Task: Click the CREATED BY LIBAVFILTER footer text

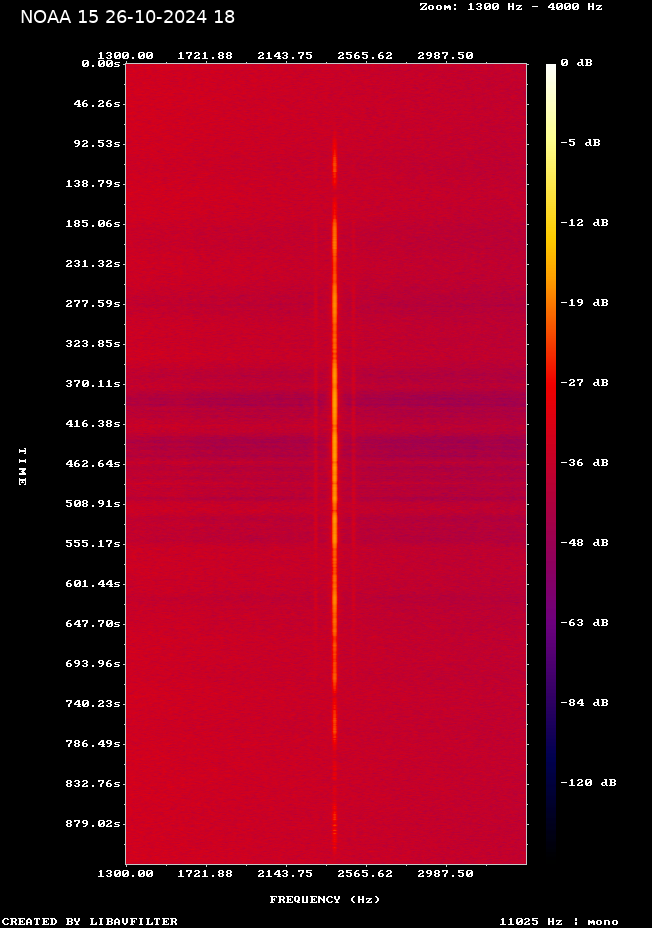Action: click(x=89, y=921)
